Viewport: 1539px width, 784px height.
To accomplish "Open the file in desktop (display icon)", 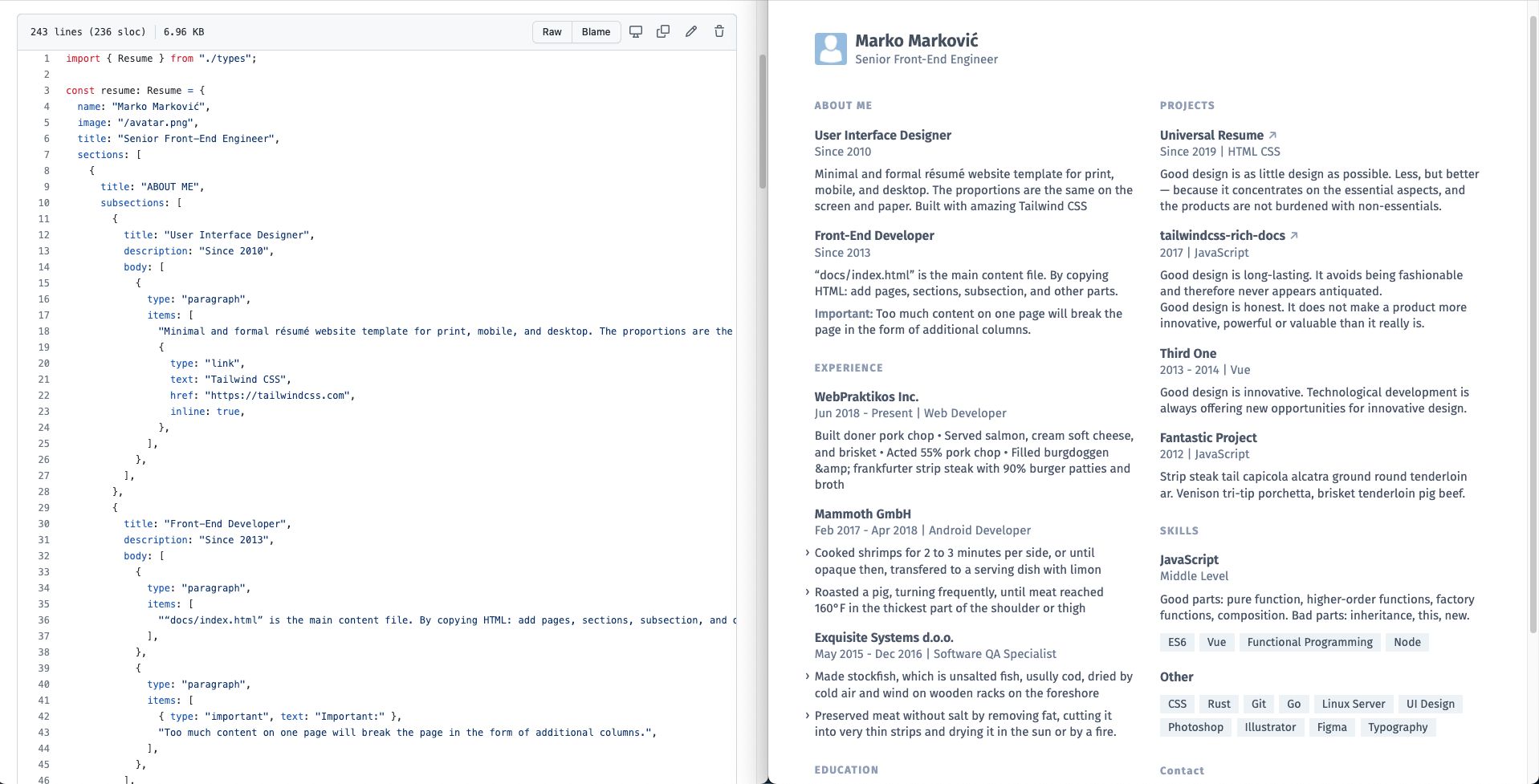I will point(635,31).
